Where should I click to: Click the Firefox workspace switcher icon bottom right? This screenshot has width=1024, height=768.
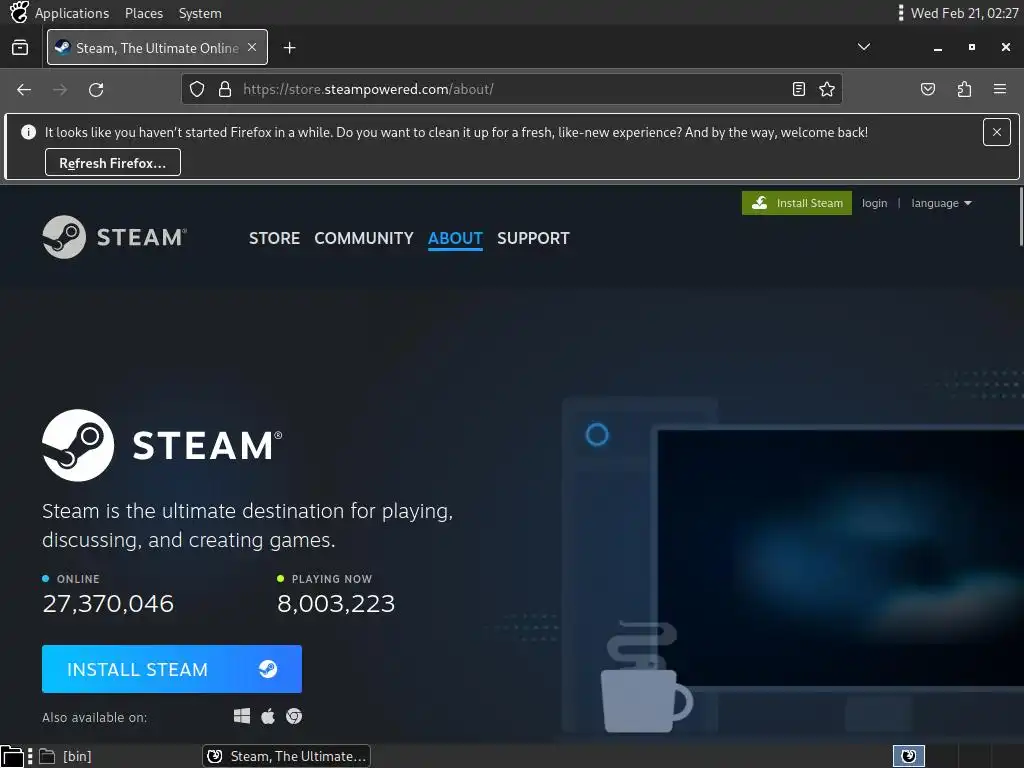pos(908,756)
